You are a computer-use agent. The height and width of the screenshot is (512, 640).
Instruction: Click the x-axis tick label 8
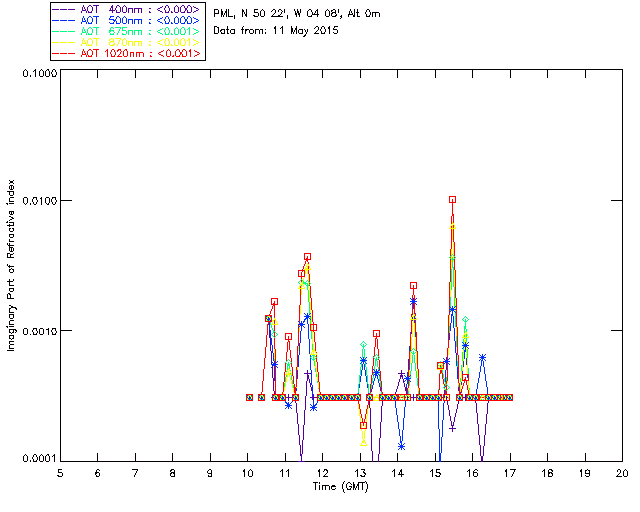point(173,473)
